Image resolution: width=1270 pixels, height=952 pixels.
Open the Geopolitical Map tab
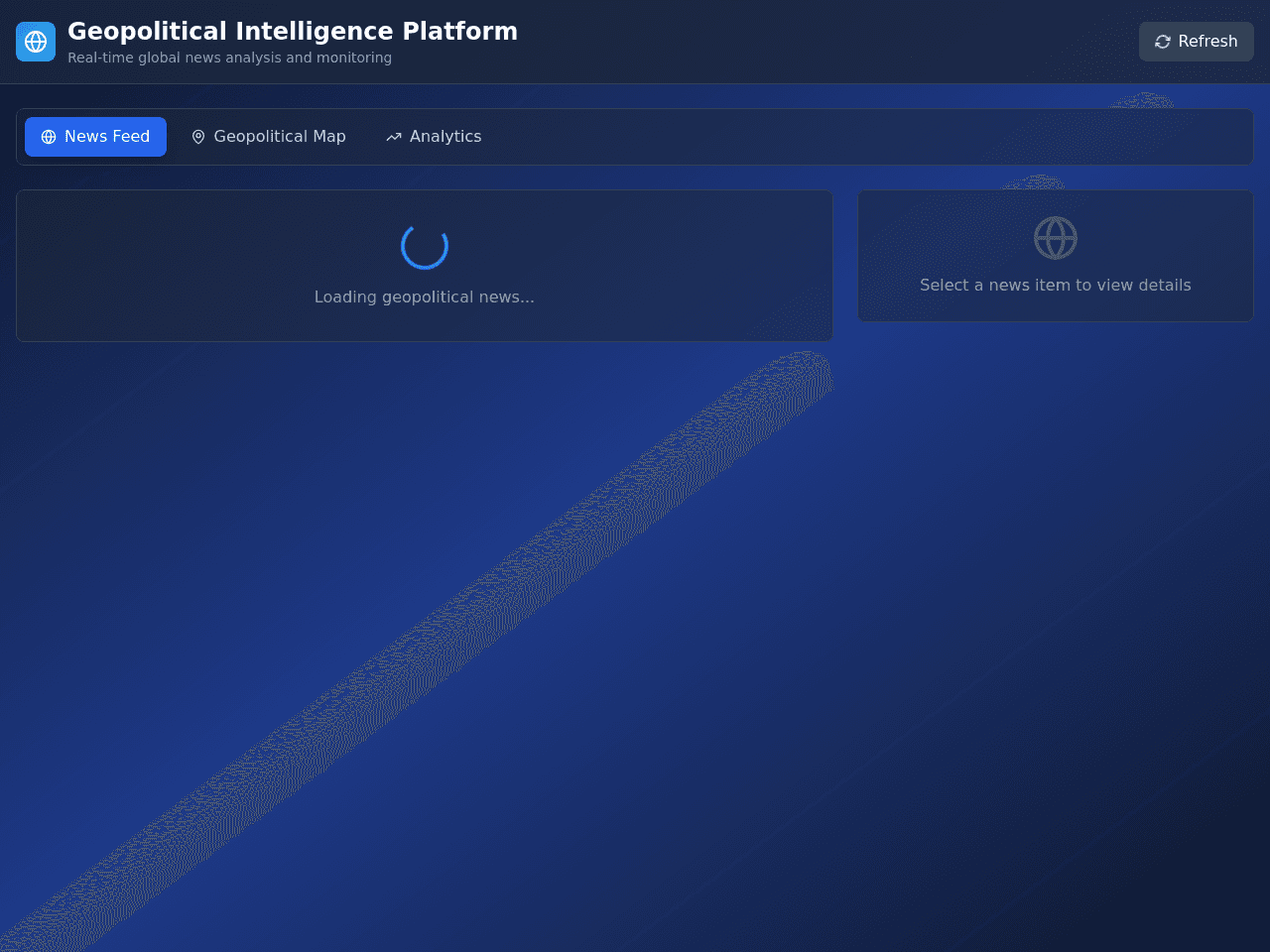tap(268, 137)
